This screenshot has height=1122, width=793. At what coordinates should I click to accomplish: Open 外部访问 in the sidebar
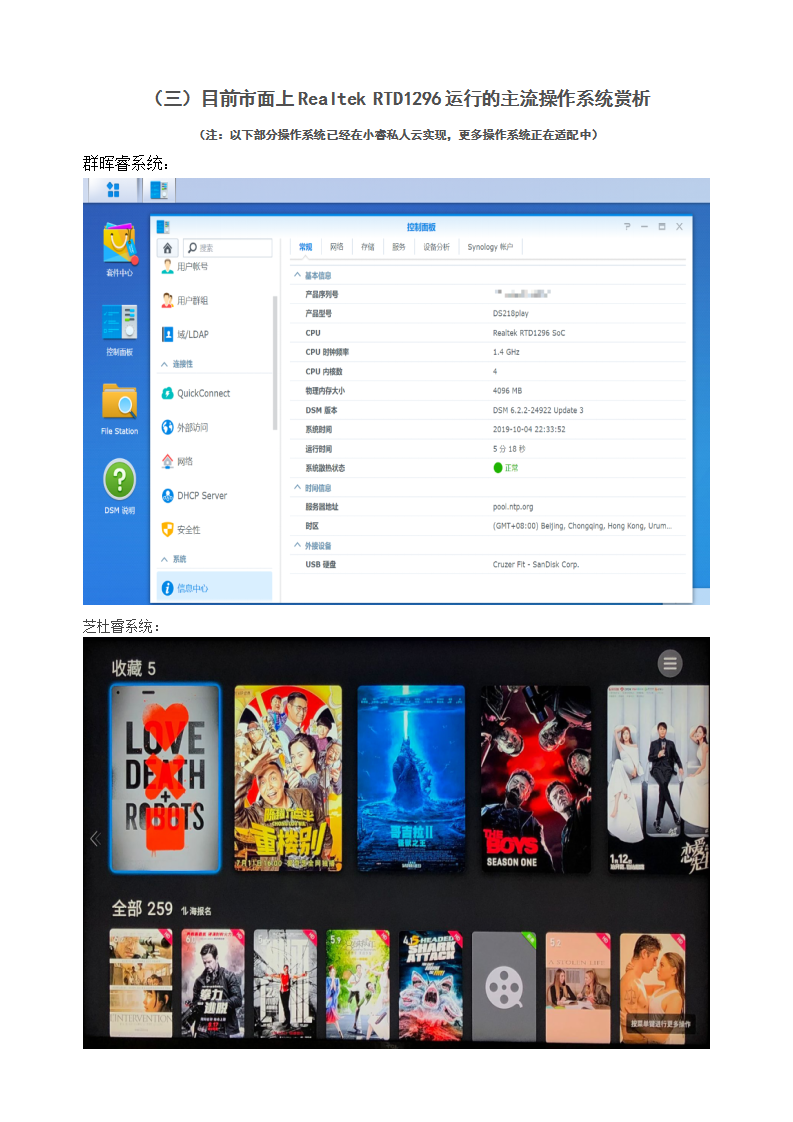coord(185,427)
